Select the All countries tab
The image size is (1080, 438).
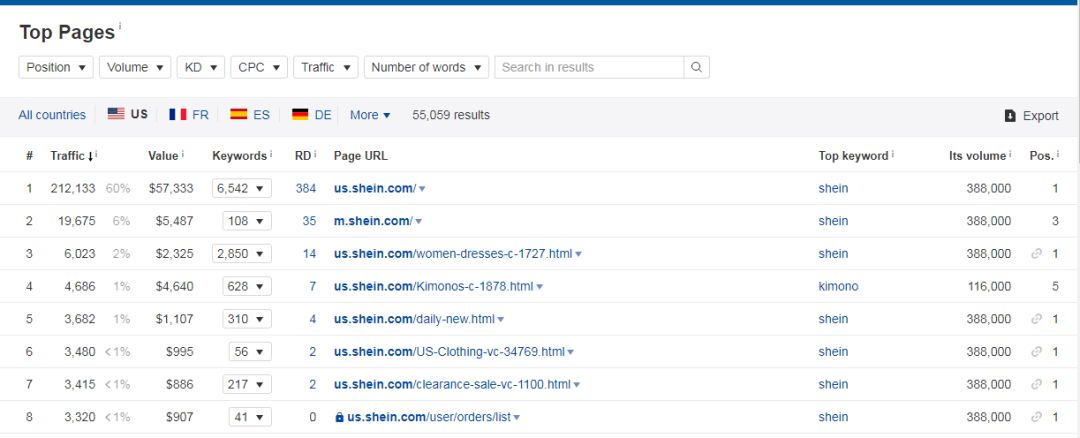pos(52,115)
